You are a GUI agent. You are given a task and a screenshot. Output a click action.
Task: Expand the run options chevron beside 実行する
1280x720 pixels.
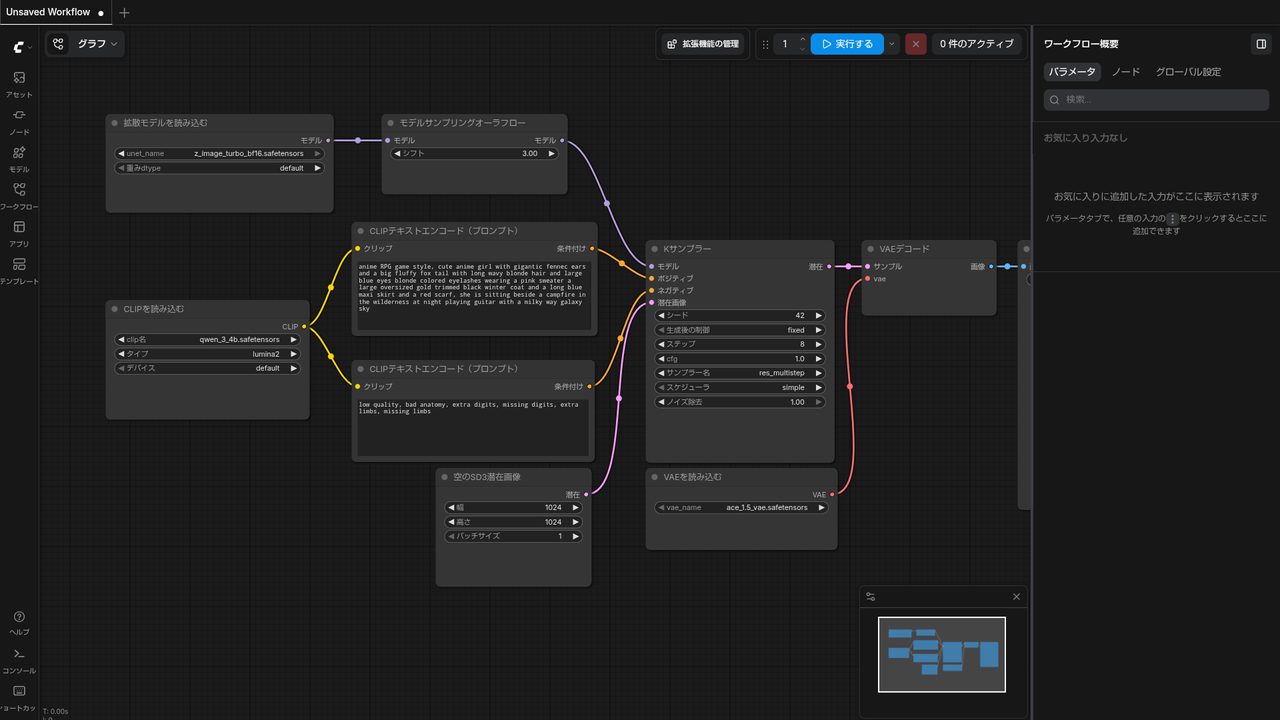pos(892,44)
